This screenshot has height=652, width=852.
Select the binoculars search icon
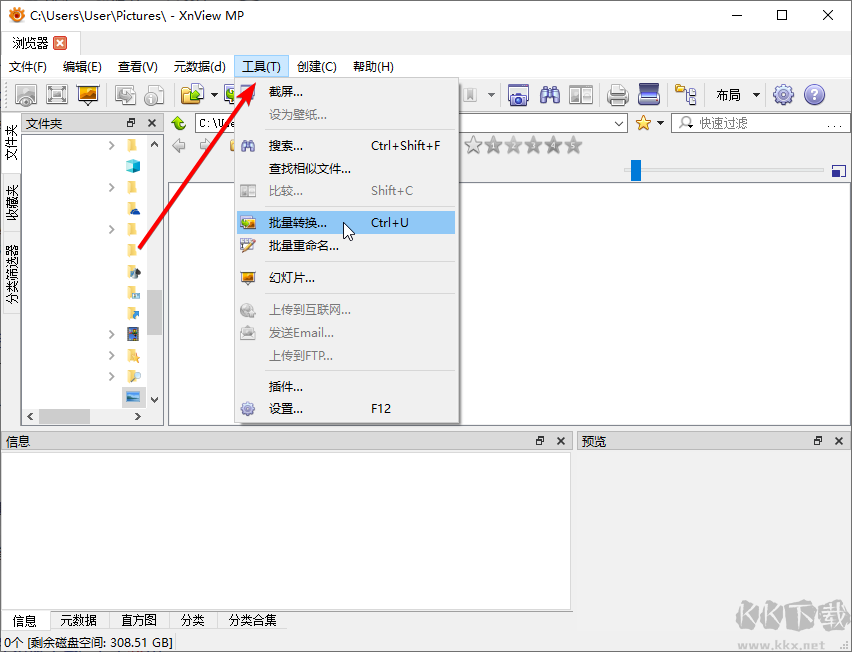550,95
